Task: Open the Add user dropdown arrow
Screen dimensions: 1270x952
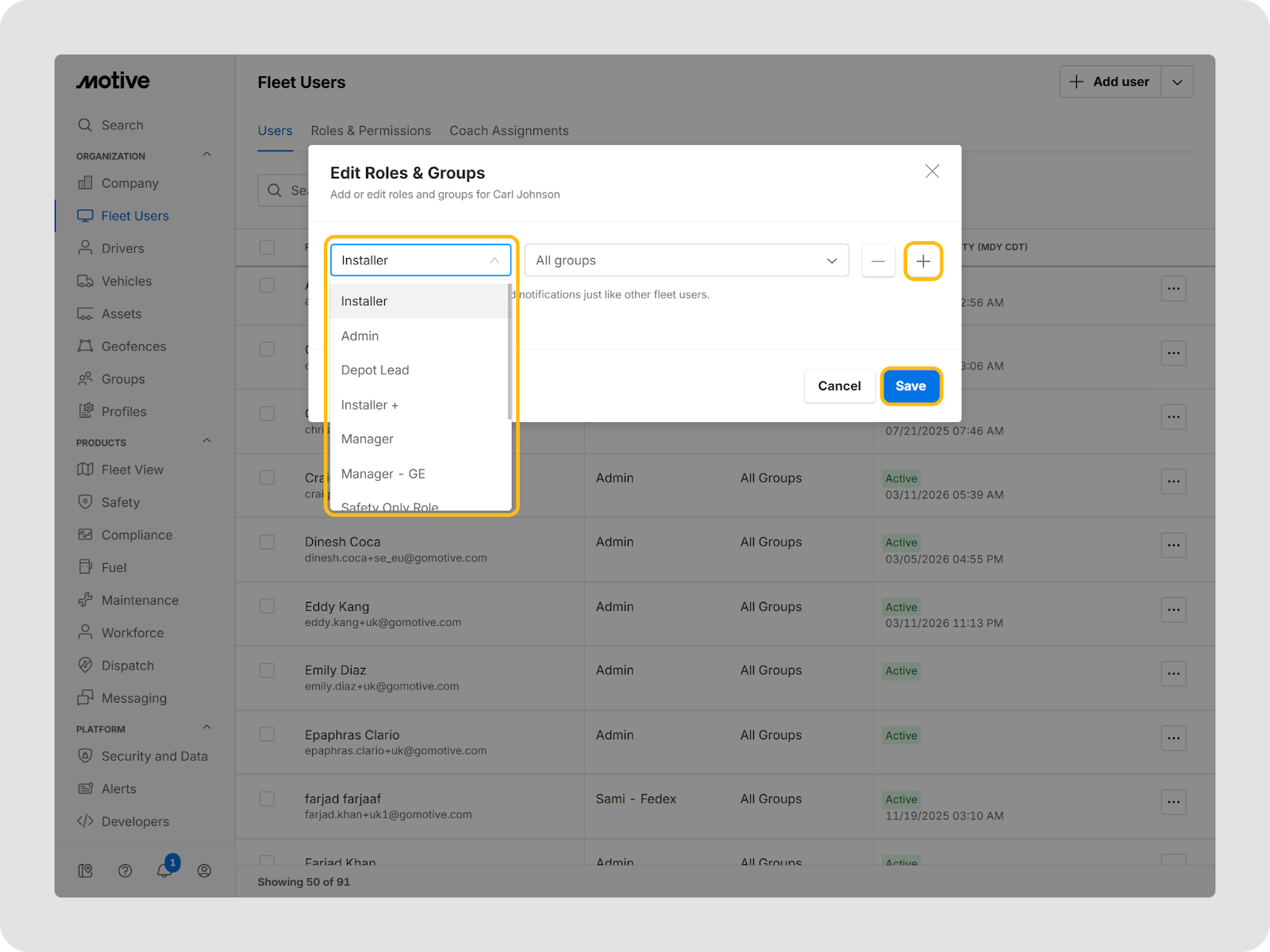Action: 1177,82
